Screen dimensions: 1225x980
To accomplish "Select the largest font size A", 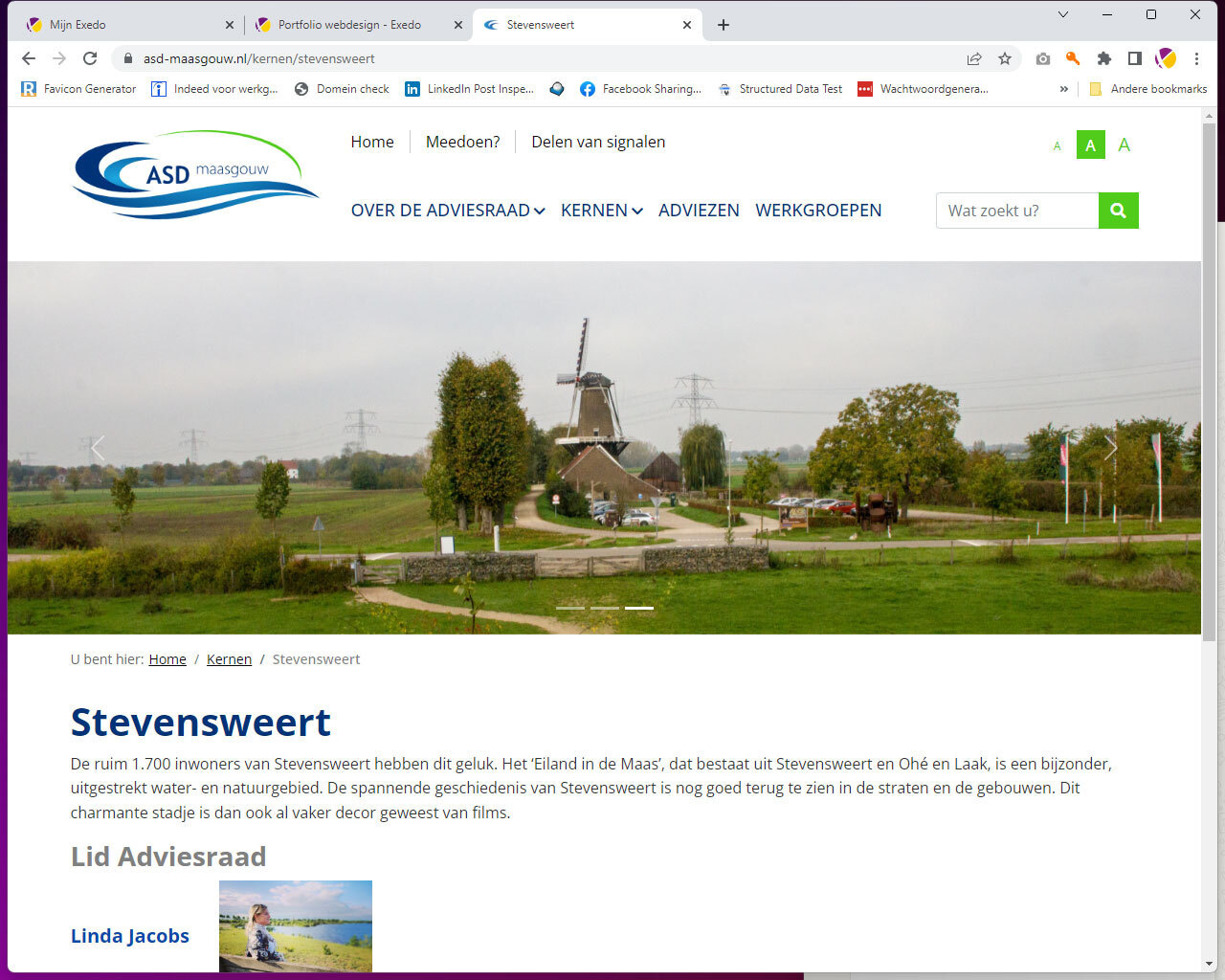I will pos(1124,145).
